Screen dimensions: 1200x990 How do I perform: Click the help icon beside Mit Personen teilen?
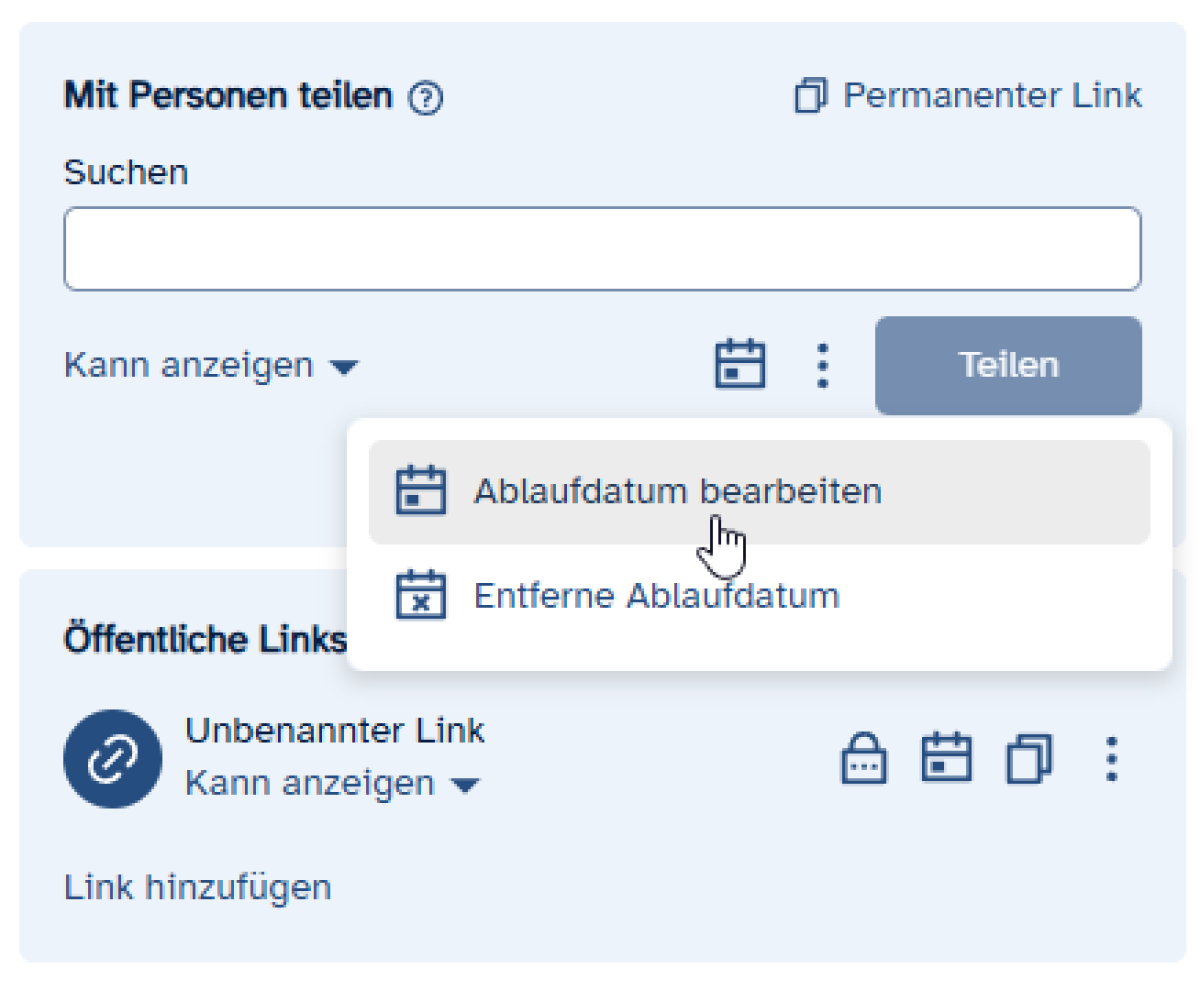point(427,98)
